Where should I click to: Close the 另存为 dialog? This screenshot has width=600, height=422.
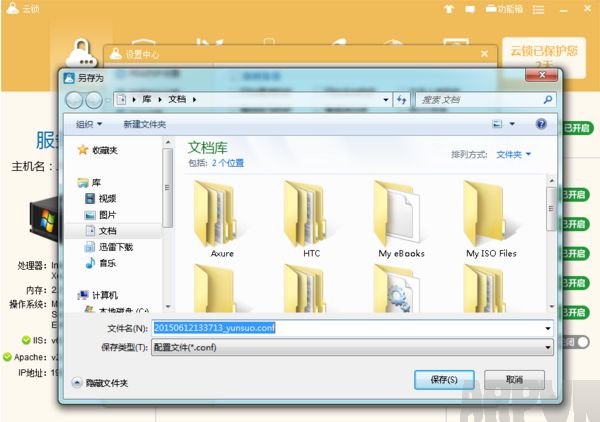pyautogui.click(x=541, y=75)
